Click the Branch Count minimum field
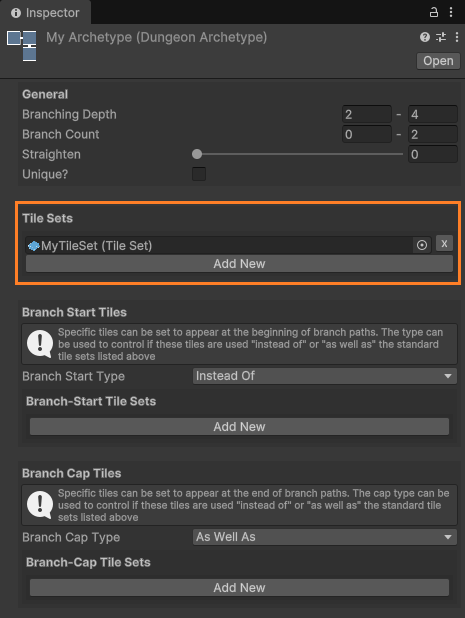 tap(367, 134)
